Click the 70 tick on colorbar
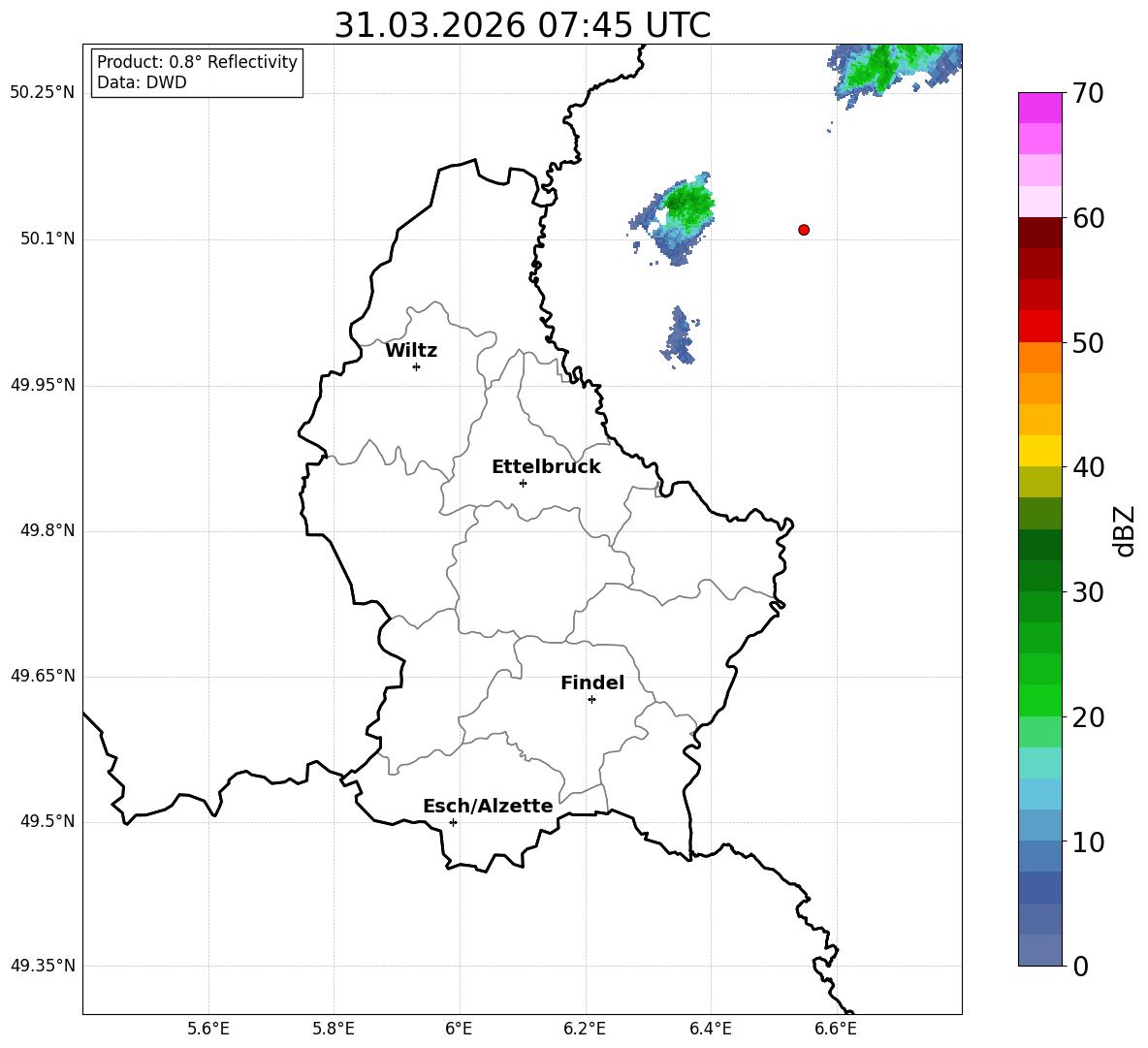Image resolution: width=1148 pixels, height=1048 pixels. (1088, 93)
